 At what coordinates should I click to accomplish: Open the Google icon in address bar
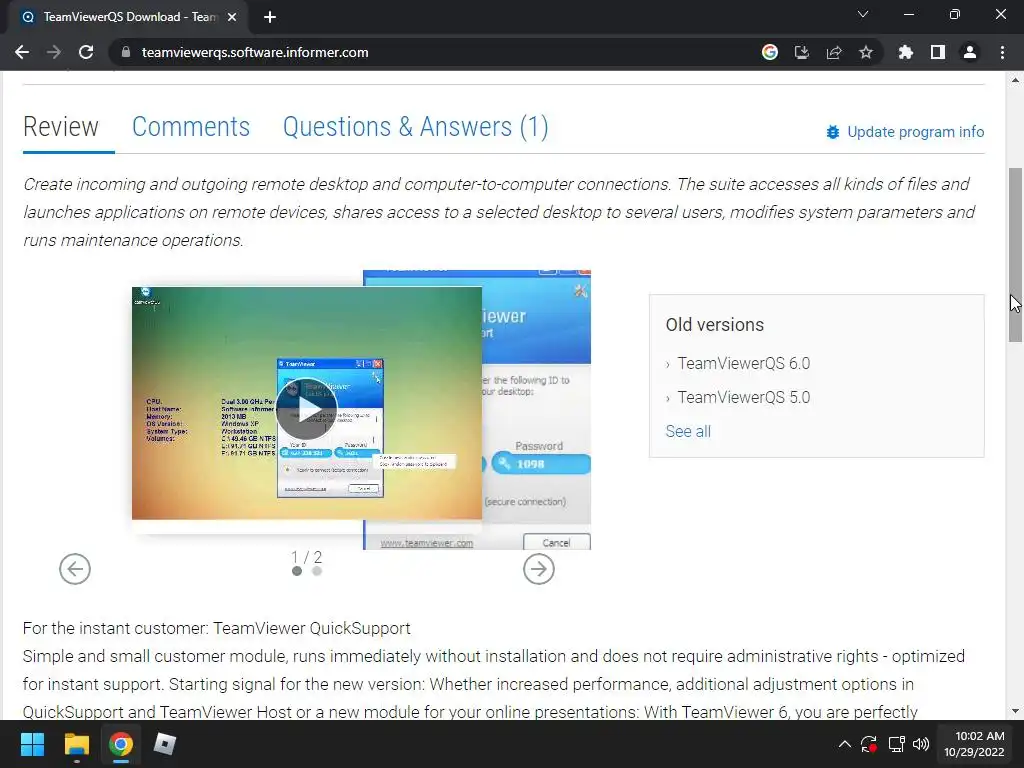tap(770, 52)
